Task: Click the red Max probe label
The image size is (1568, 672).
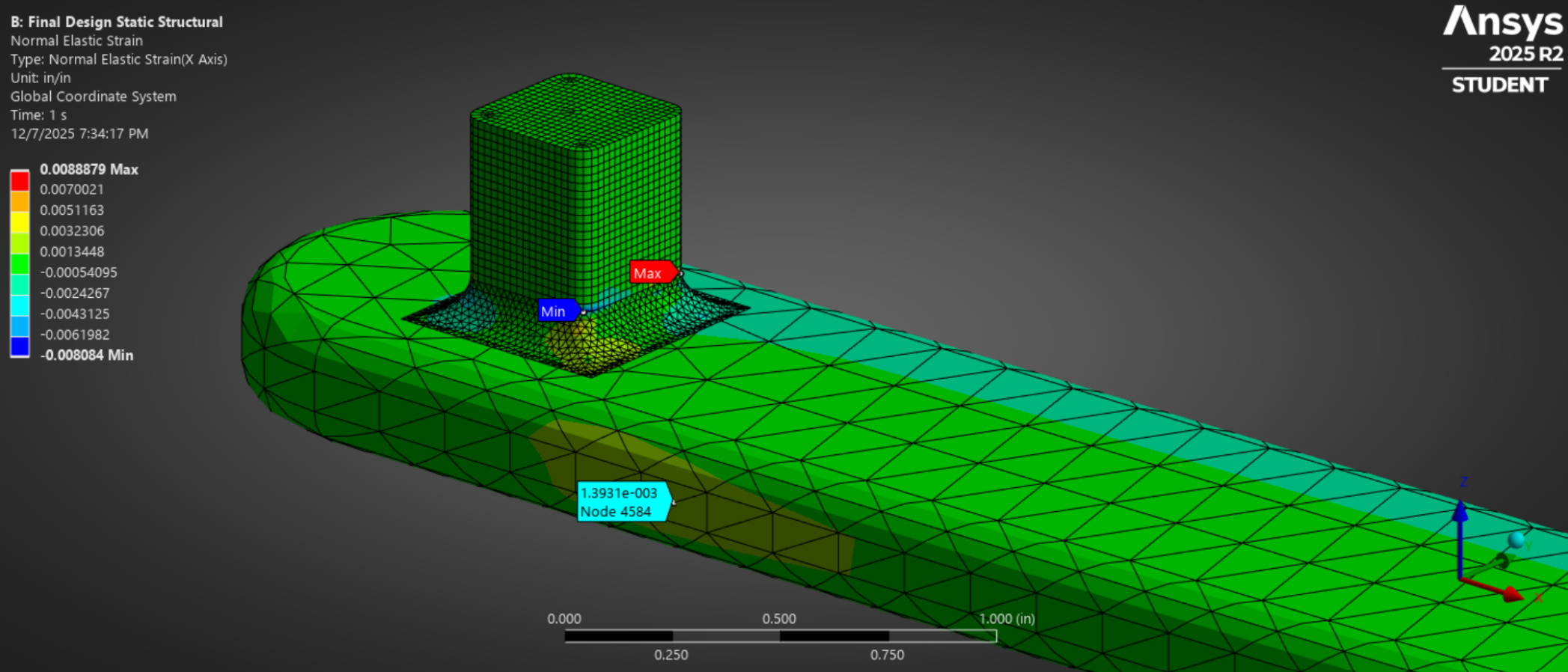Action: pyautogui.click(x=654, y=273)
